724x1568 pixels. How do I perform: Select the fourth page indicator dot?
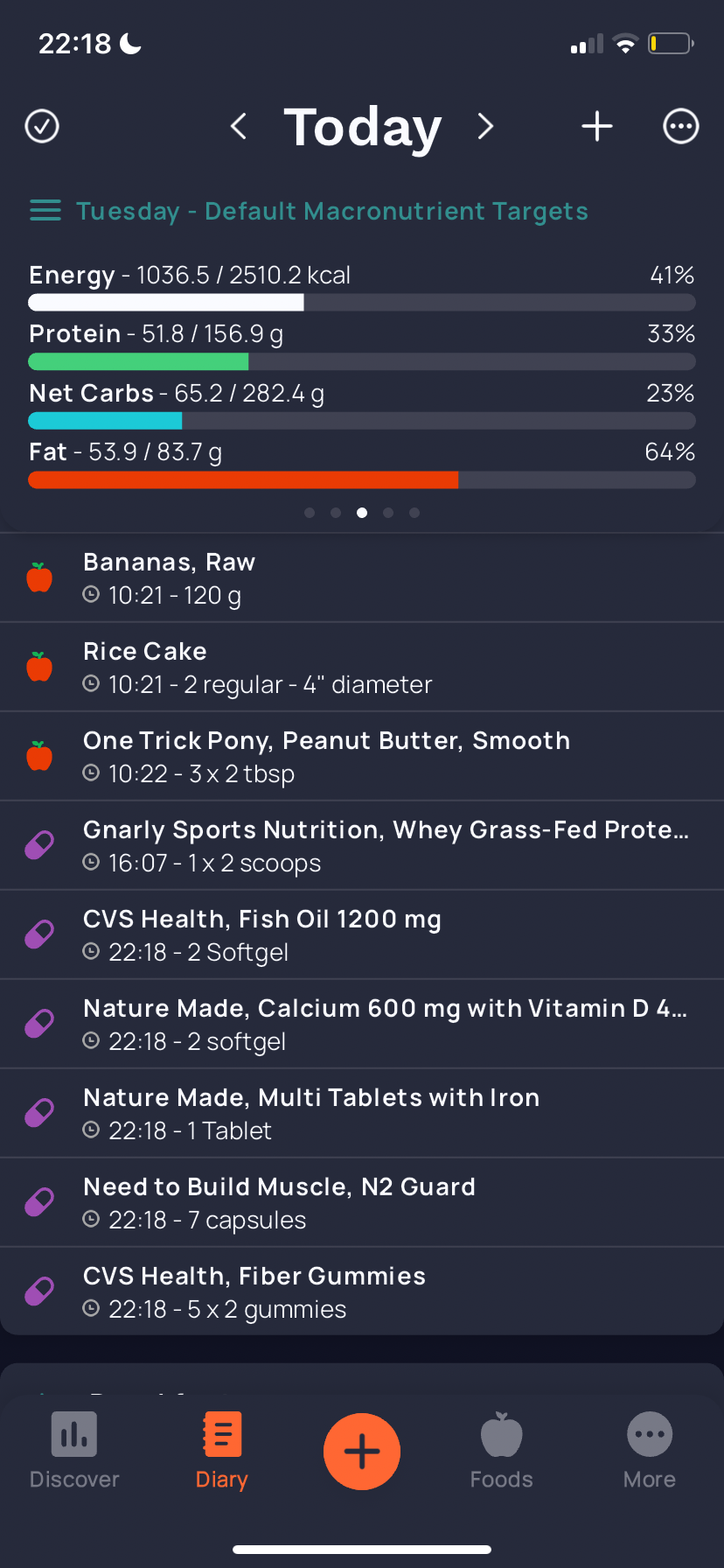[x=388, y=513]
